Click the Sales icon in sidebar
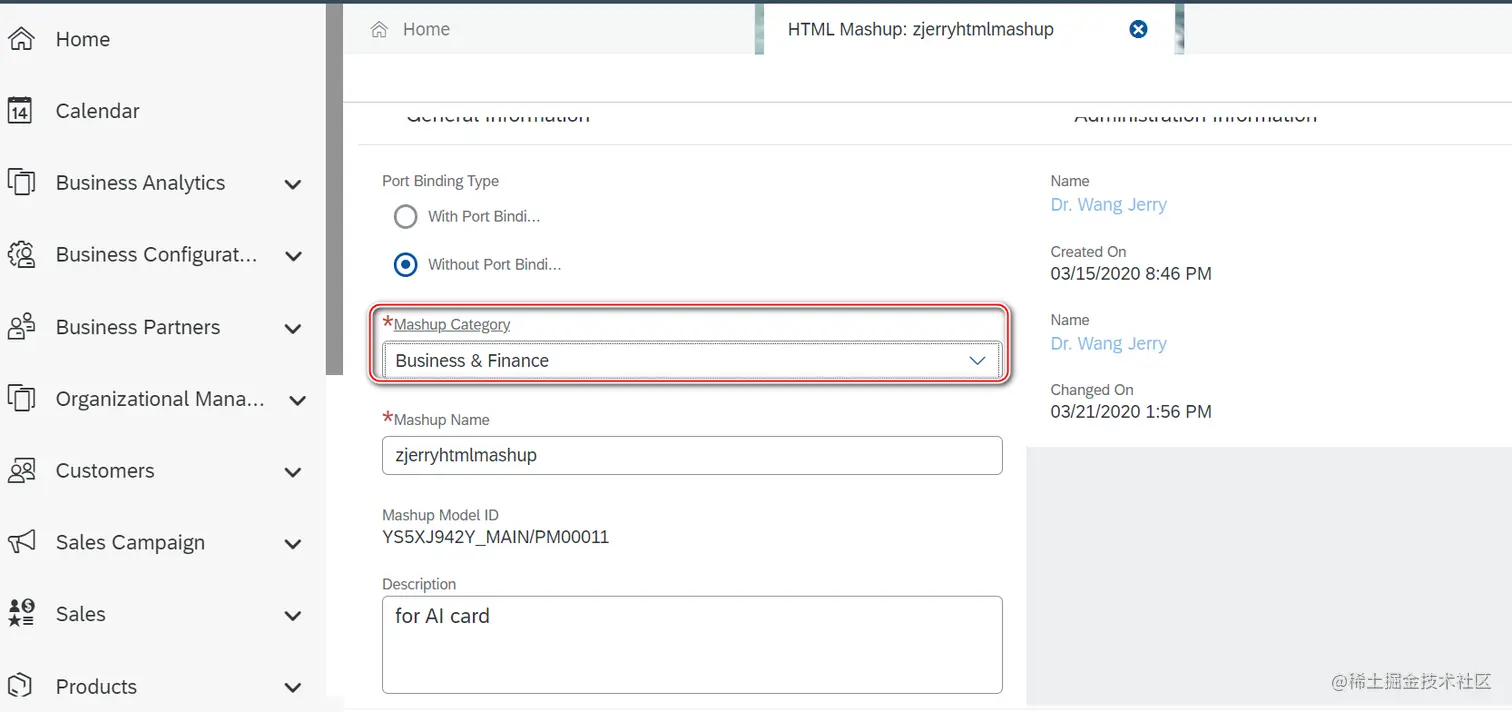This screenshot has height=712, width=1512. tap(21, 614)
